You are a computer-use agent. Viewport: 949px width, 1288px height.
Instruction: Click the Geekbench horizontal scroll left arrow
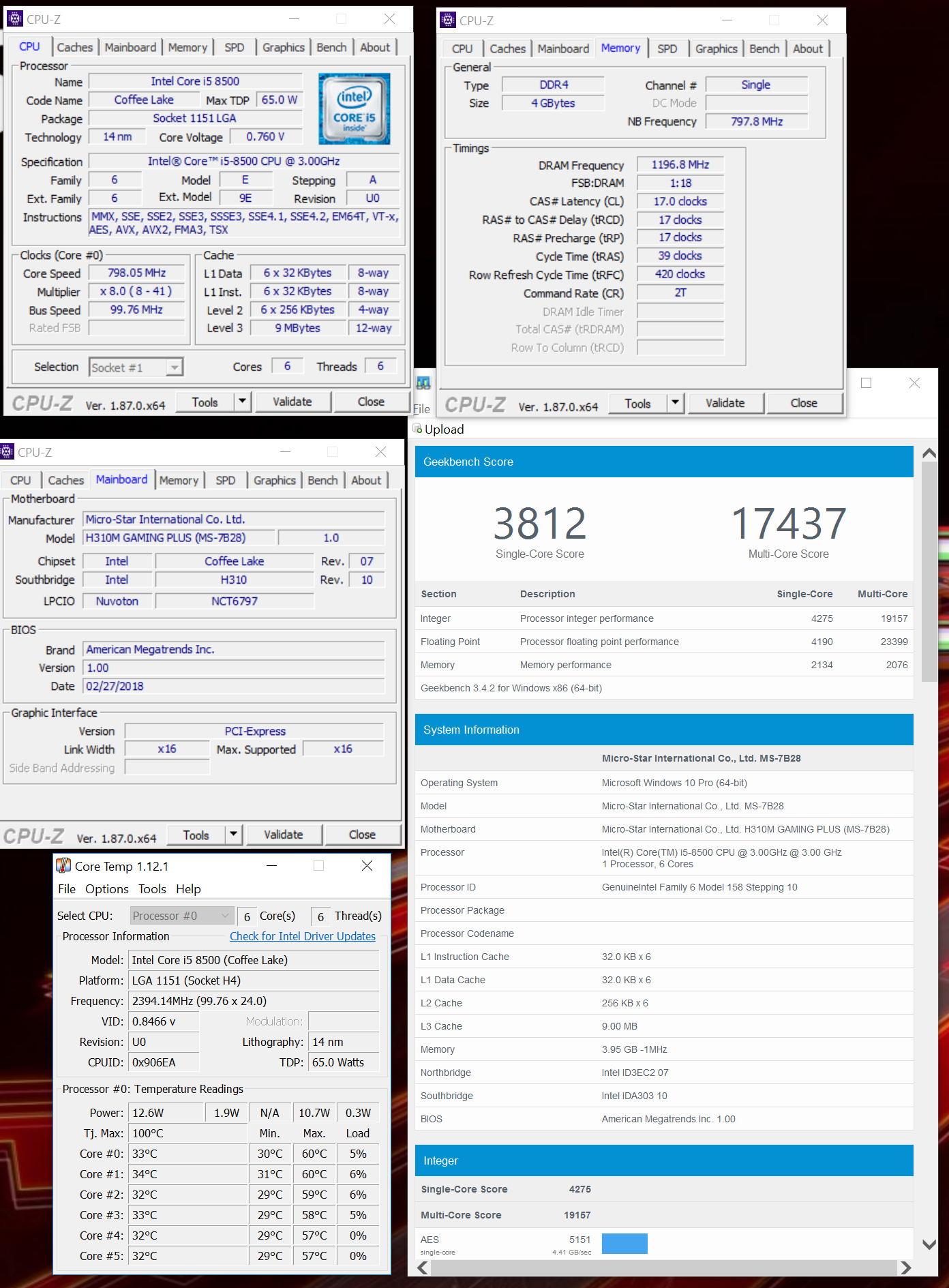click(x=423, y=1268)
